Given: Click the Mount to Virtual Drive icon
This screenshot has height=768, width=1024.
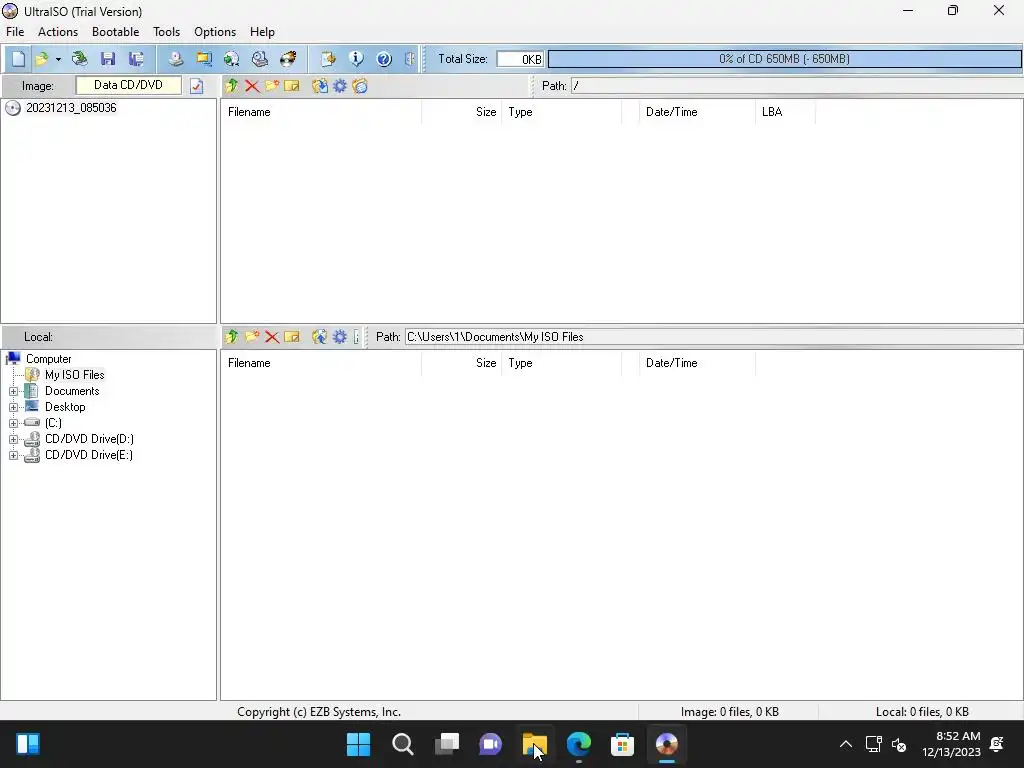Looking at the screenshot, I should click(x=260, y=59).
